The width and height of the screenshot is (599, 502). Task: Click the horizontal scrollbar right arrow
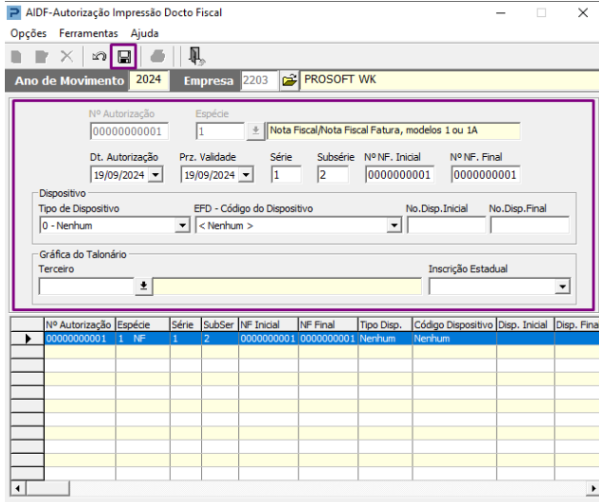click(593, 488)
